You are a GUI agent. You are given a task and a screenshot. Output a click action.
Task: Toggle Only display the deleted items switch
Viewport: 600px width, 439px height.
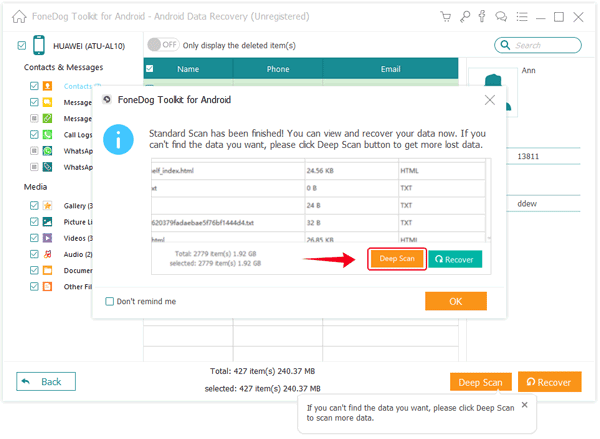click(x=163, y=45)
